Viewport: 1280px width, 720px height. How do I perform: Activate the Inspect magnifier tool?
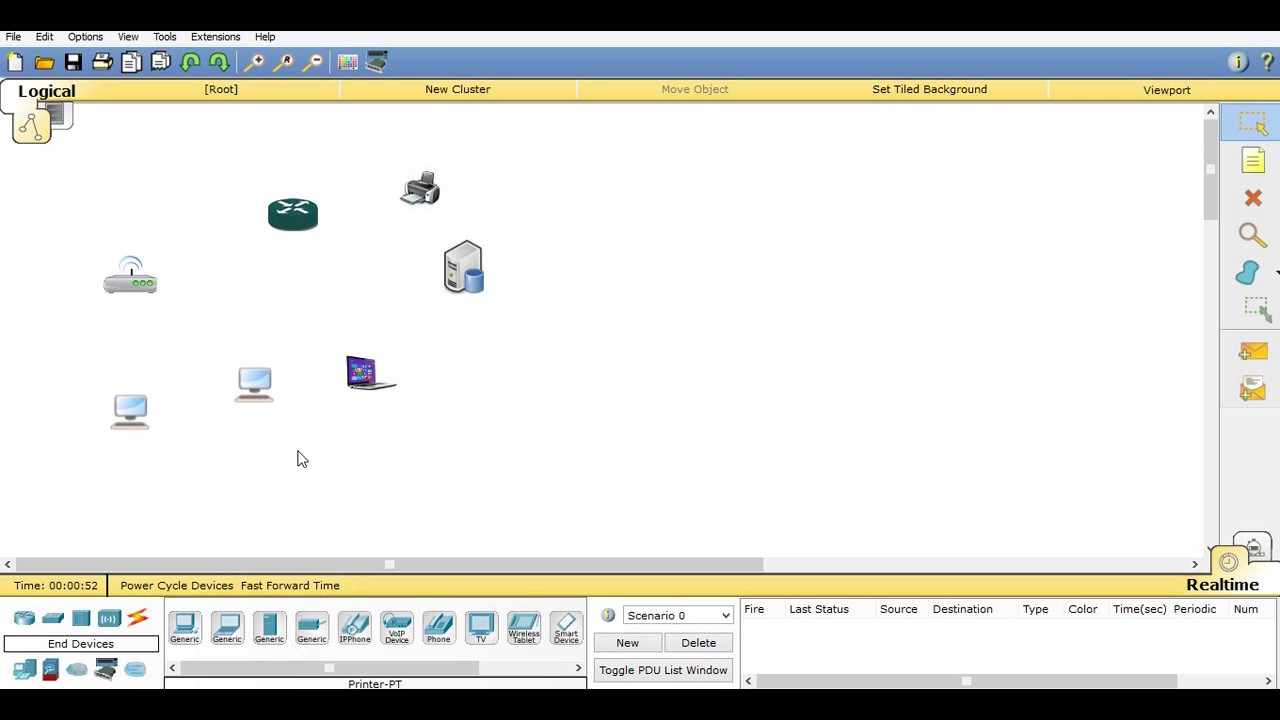[1253, 235]
